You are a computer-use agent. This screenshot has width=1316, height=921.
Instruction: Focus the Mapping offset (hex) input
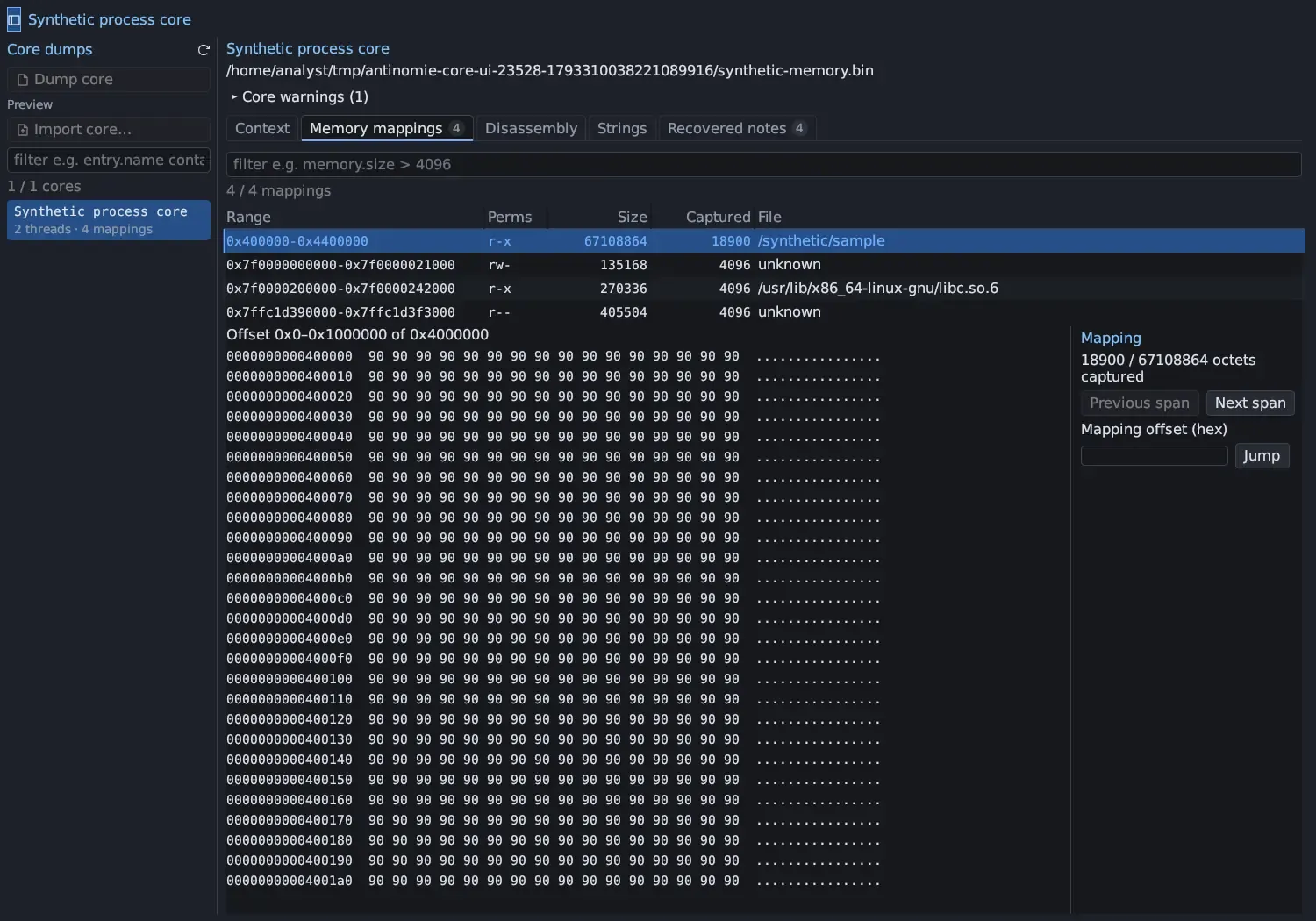1154,455
